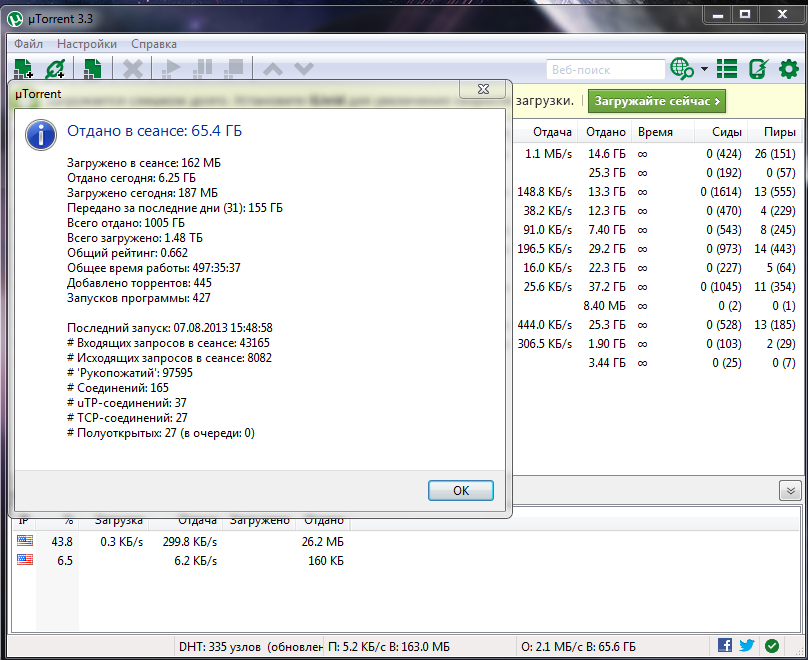Viewport: 808px width, 660px height.
Task: Select the 0.3 КБ/s peer download cell
Action: click(122, 543)
